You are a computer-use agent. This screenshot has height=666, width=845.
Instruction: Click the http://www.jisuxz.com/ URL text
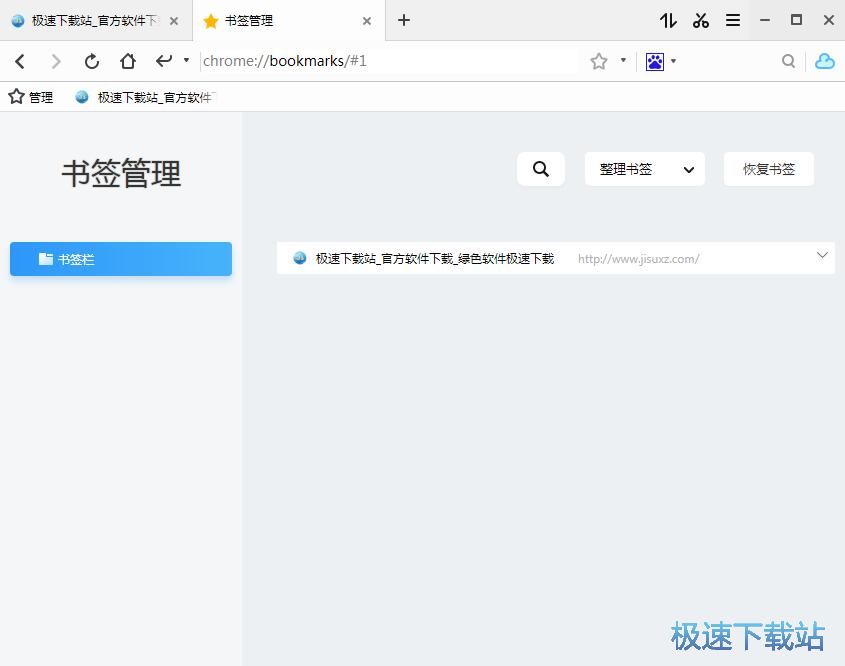coord(639,259)
